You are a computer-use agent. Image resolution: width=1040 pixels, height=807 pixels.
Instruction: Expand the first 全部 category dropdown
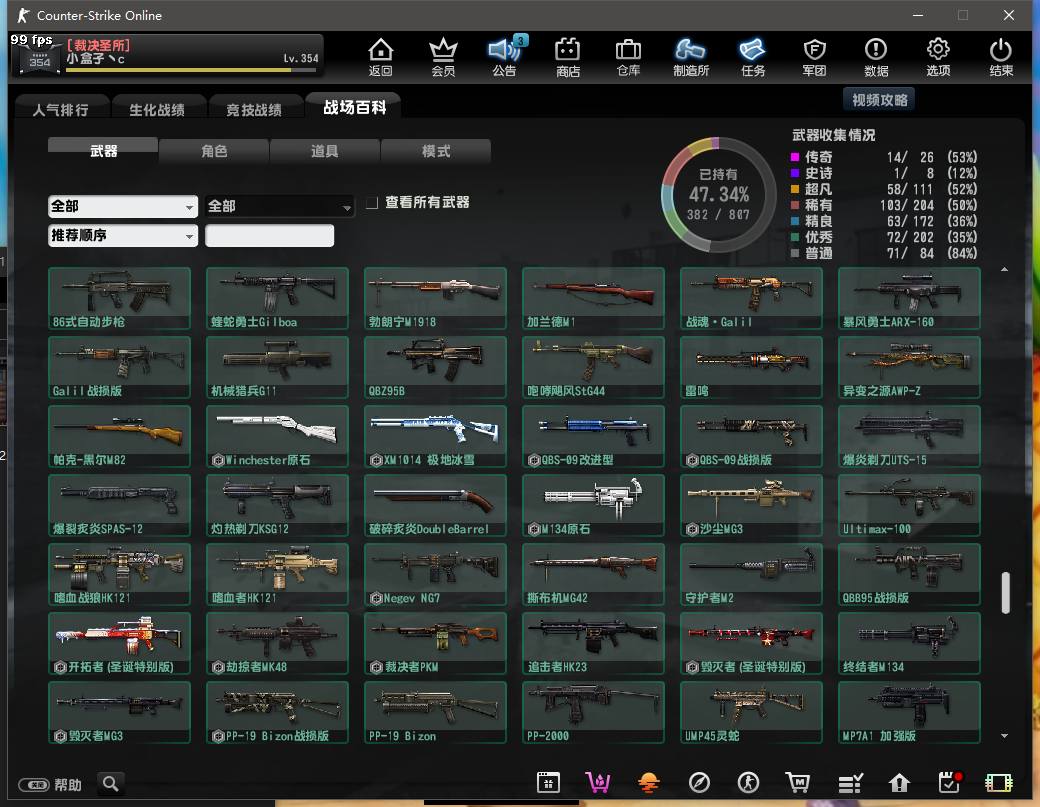pos(123,206)
